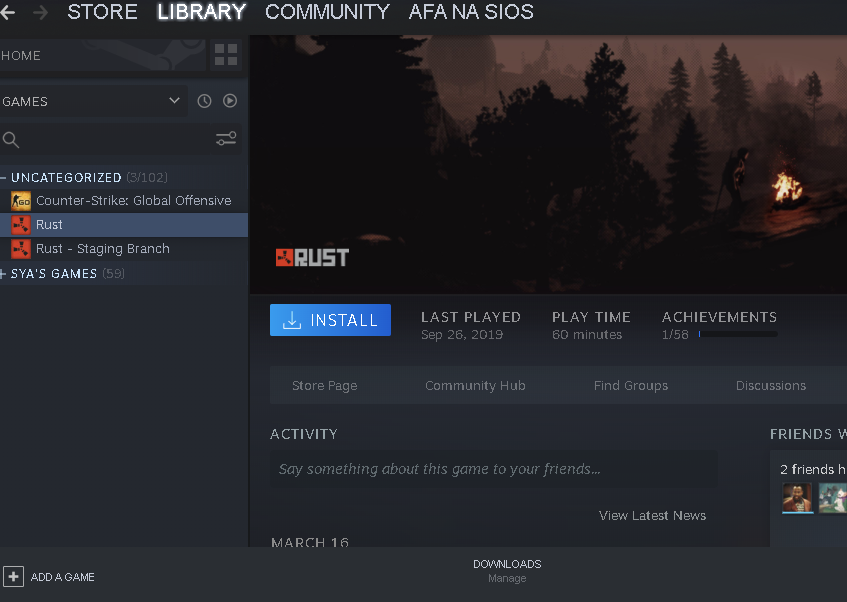Select Counter-Strike: Global Offensive
The height and width of the screenshot is (602, 847).
124,201
